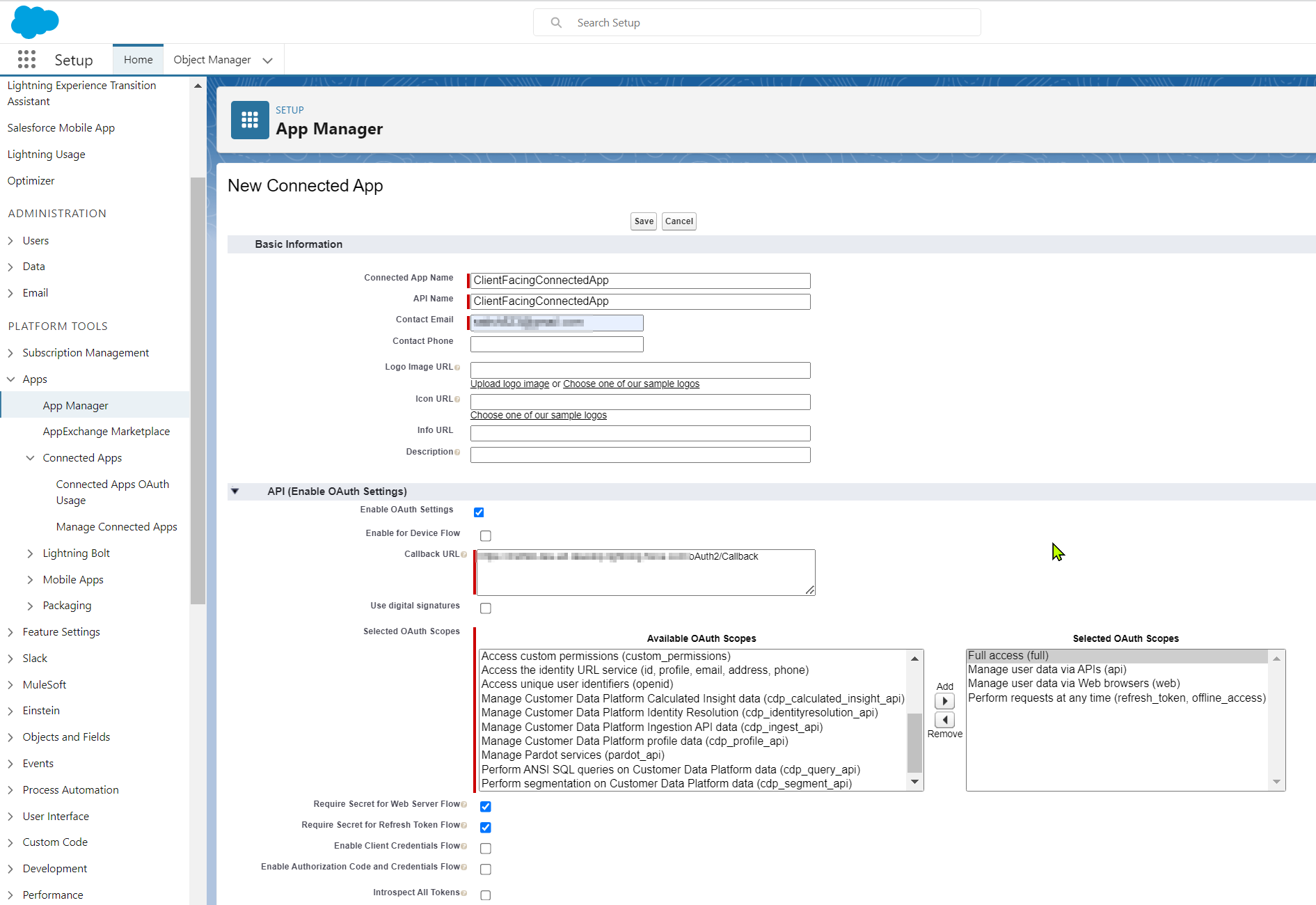Open AppExchange Marketplace item

pos(106,432)
